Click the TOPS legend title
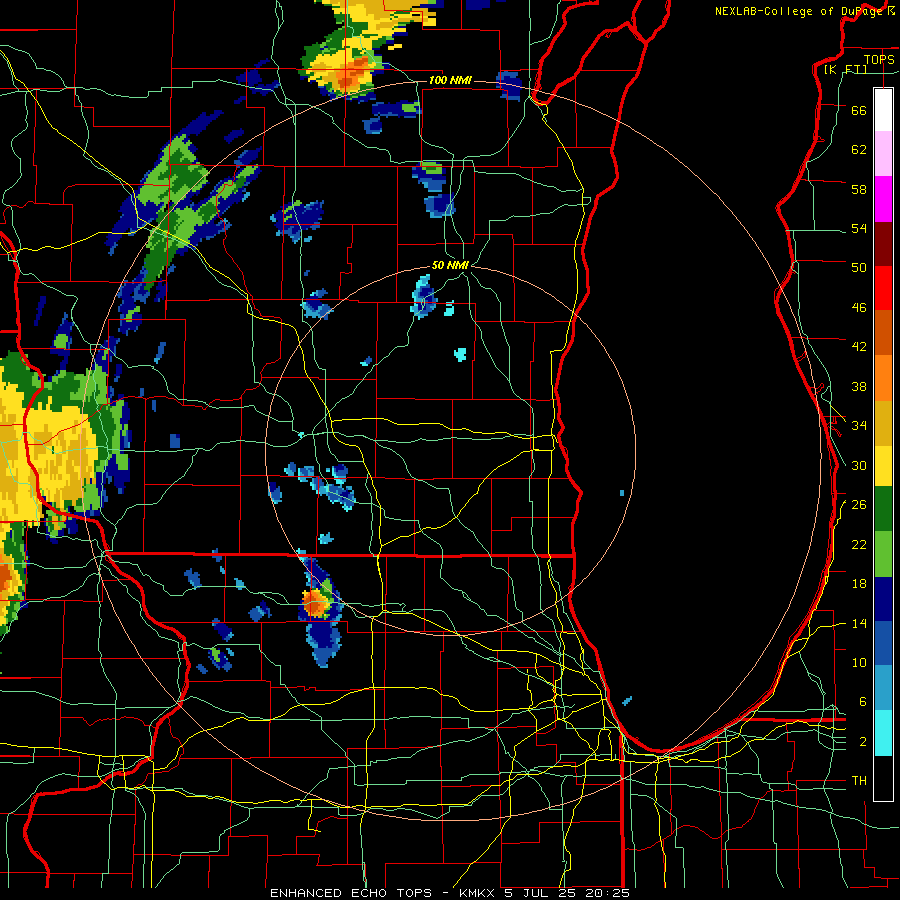Viewport: 900px width, 900px height. coord(879,59)
